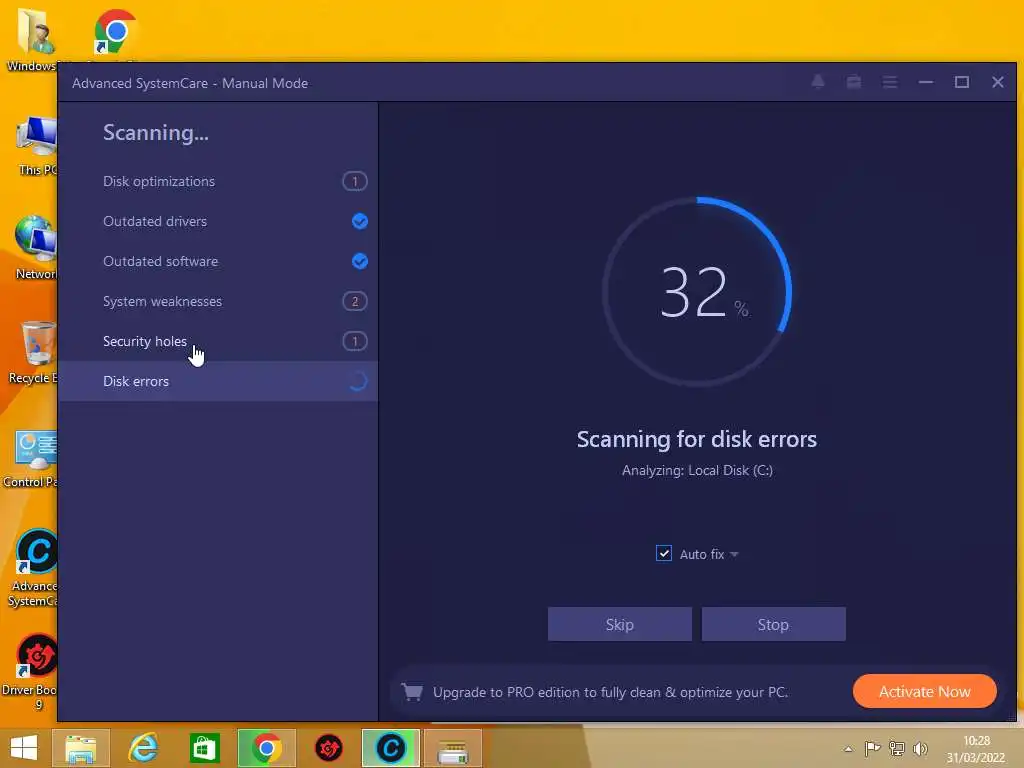Viewport: 1024px width, 768px height.
Task: Select the Control Panel desktop icon
Action: click(x=31, y=457)
